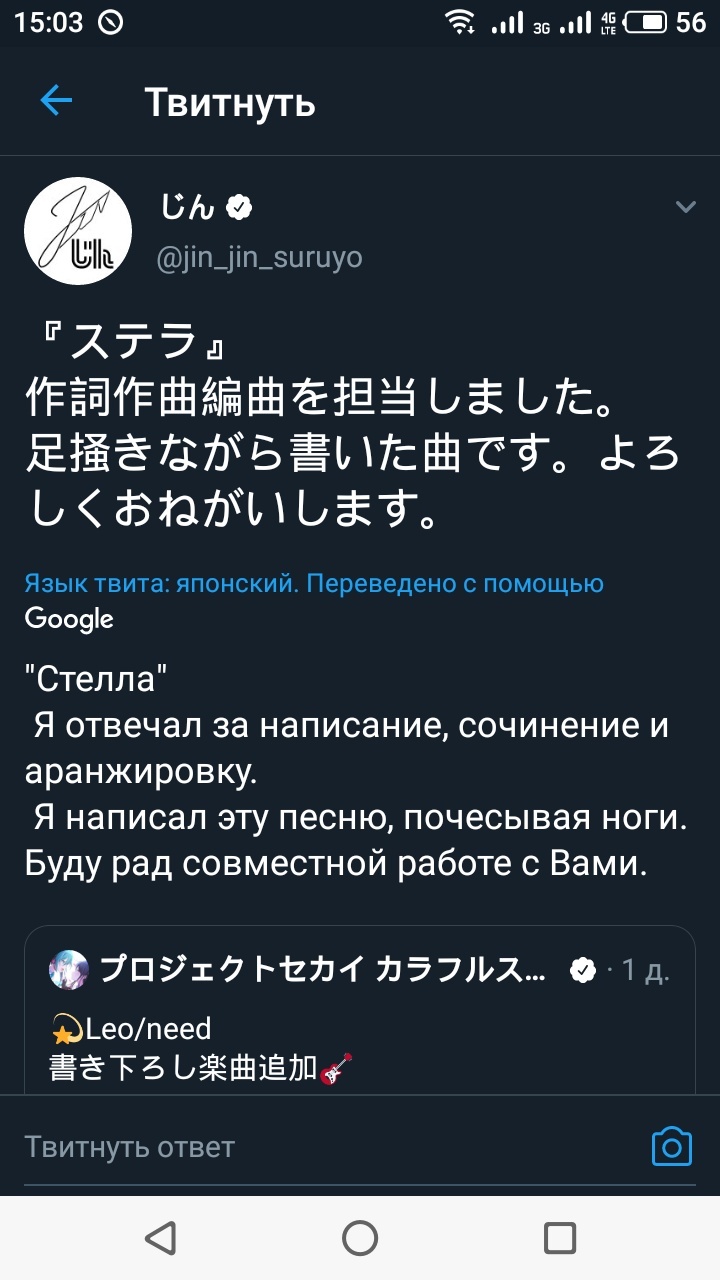Tap the battery indicator in status bar
Image resolution: width=720 pixels, height=1280 pixels.
click(646, 22)
